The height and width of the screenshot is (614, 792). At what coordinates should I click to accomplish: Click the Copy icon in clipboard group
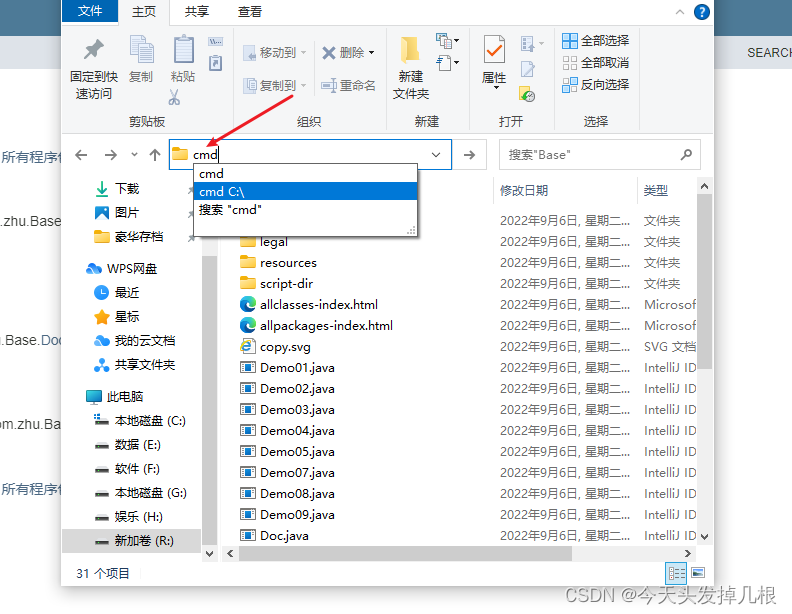click(x=141, y=49)
